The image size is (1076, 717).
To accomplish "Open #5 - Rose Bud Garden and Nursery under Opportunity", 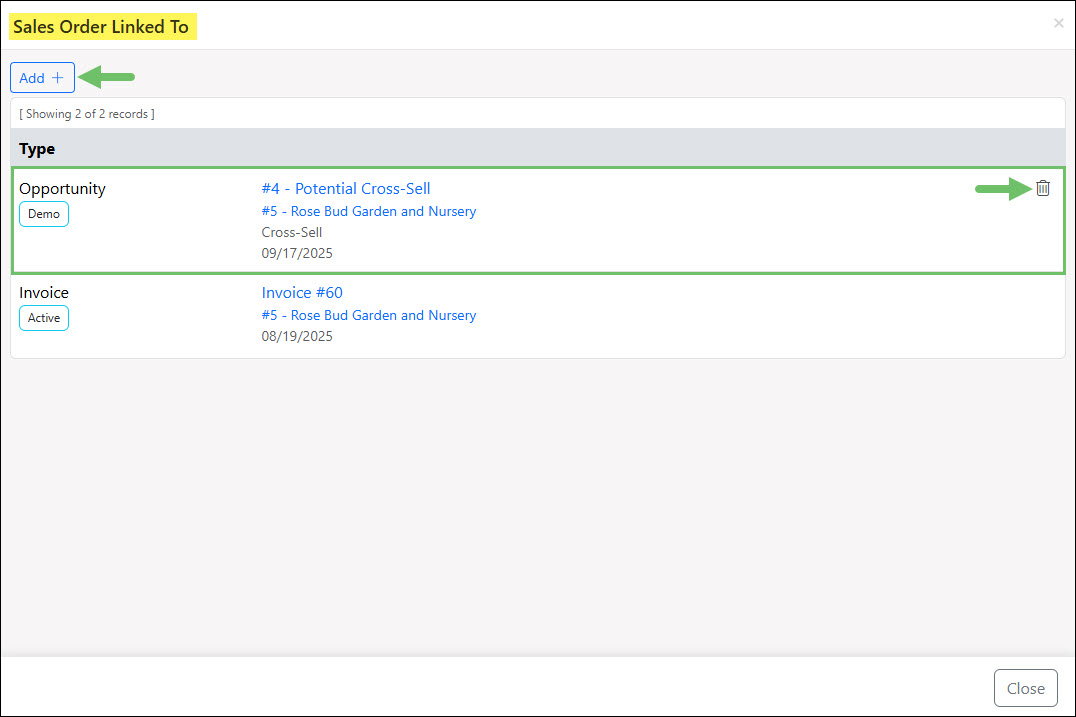I will [x=368, y=211].
